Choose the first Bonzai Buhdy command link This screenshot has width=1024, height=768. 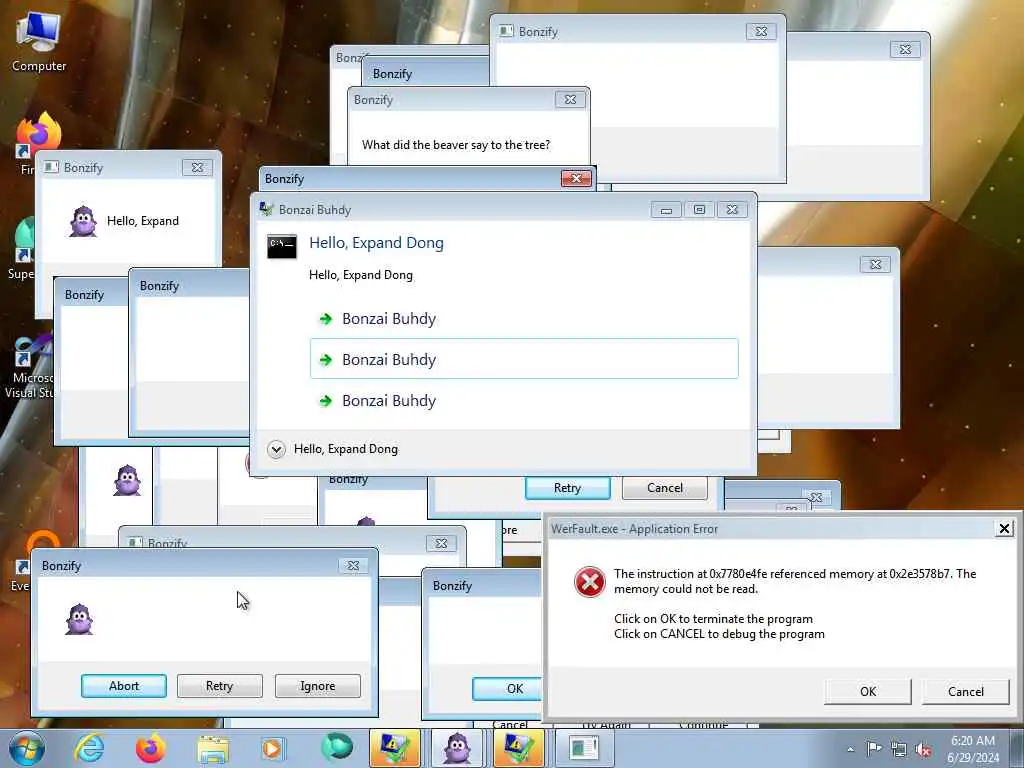tap(524, 319)
